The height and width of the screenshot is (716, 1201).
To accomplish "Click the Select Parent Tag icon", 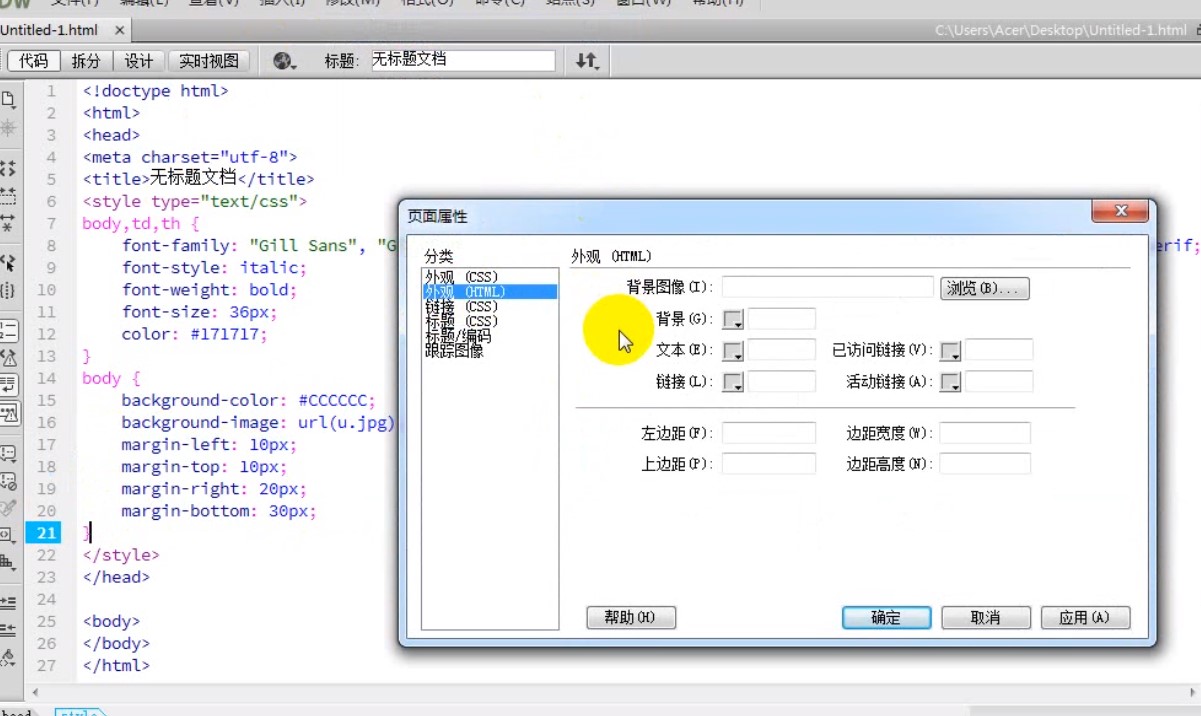I will tap(8, 263).
